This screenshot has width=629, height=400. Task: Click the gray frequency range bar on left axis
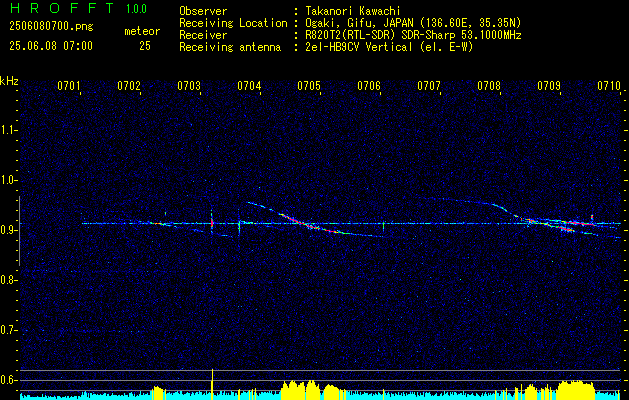[x=19, y=231]
